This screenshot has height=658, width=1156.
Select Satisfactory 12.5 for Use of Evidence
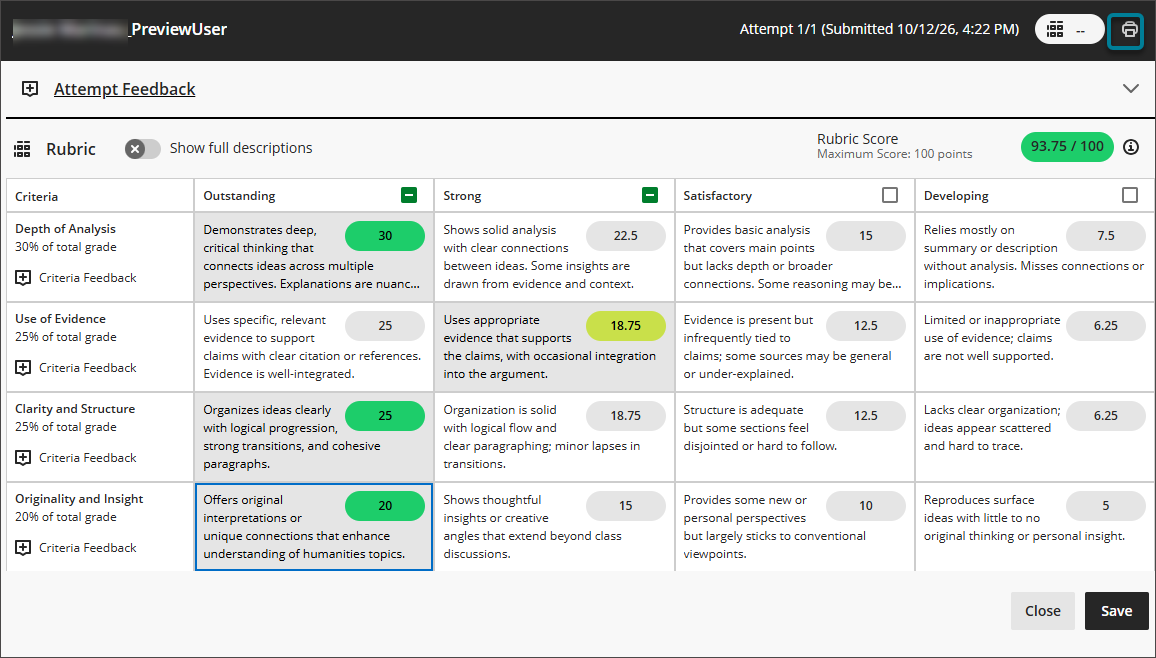[866, 326]
